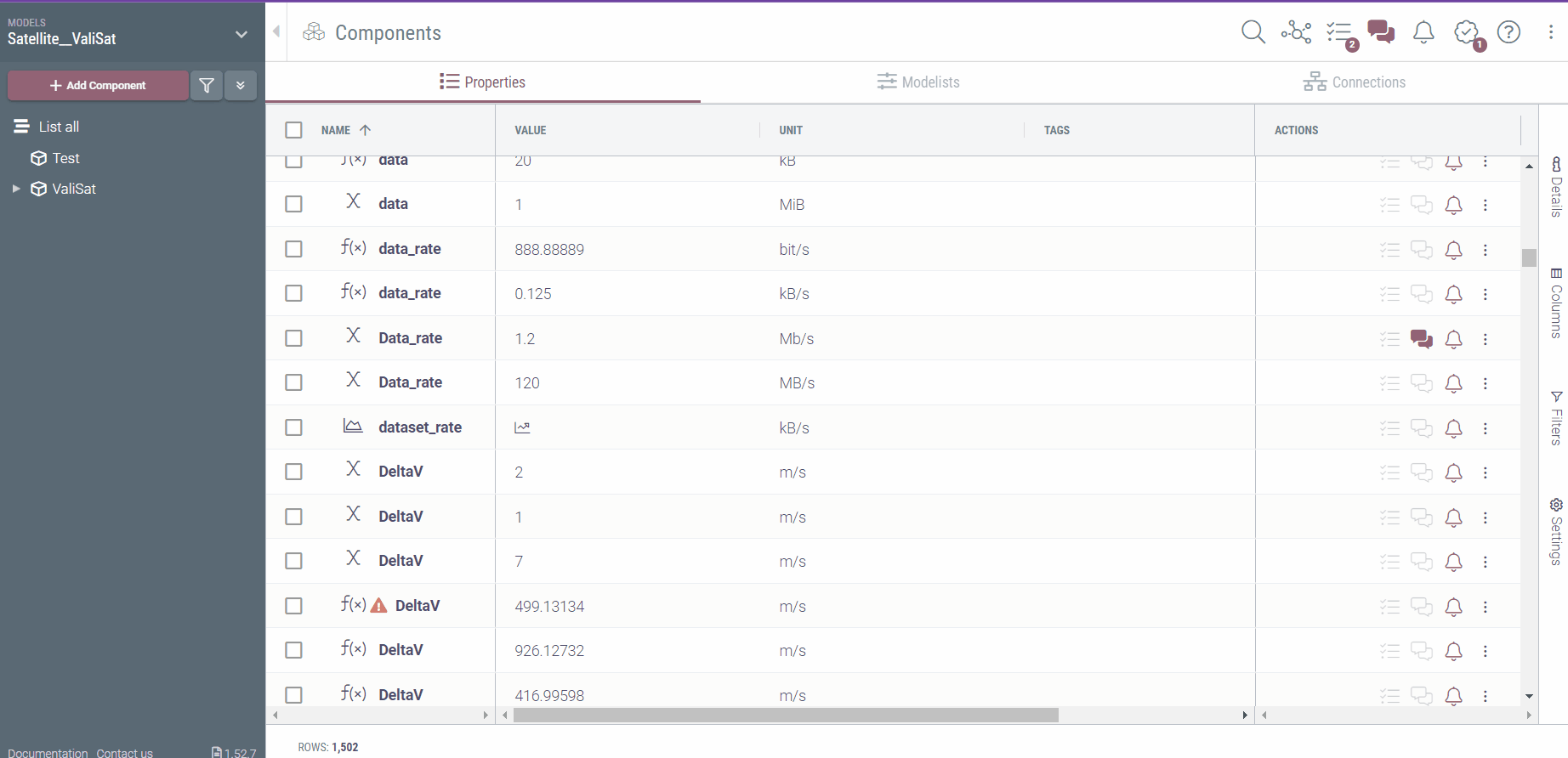Open the three-dot menu for Data_rate 120 row

coord(1486,383)
